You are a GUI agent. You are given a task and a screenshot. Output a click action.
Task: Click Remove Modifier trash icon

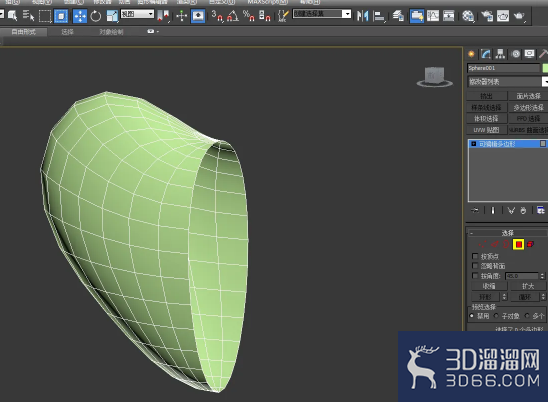coord(523,210)
